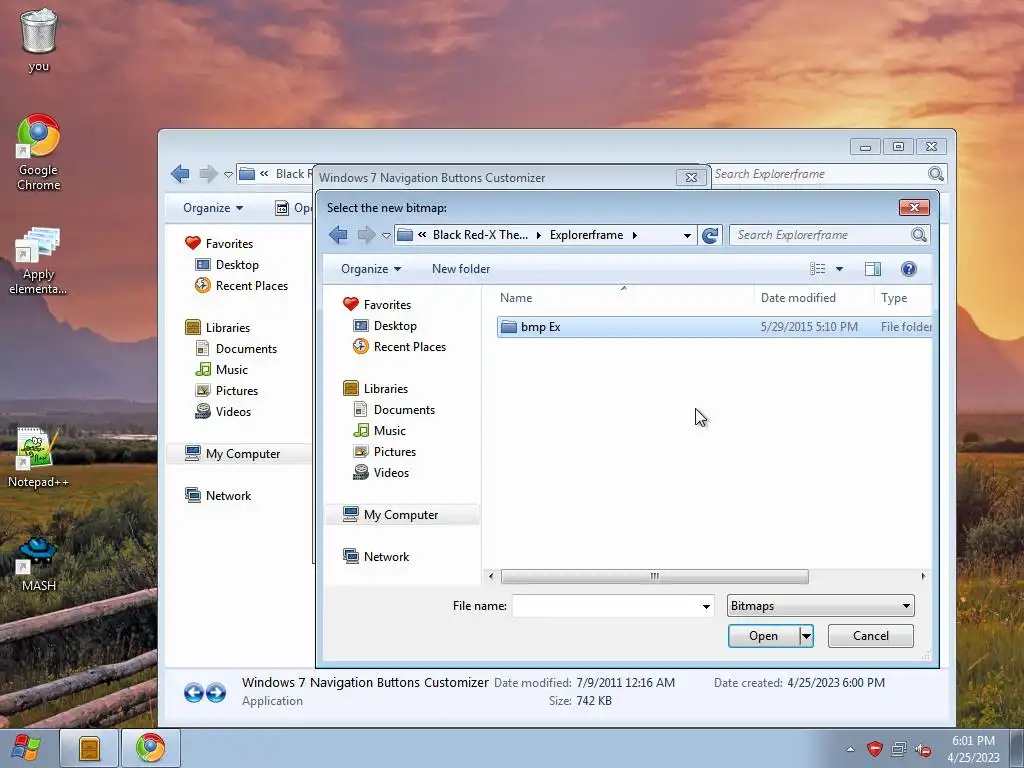This screenshot has width=1024, height=768.
Task: Sort by the Date modified column
Action: coord(813,298)
